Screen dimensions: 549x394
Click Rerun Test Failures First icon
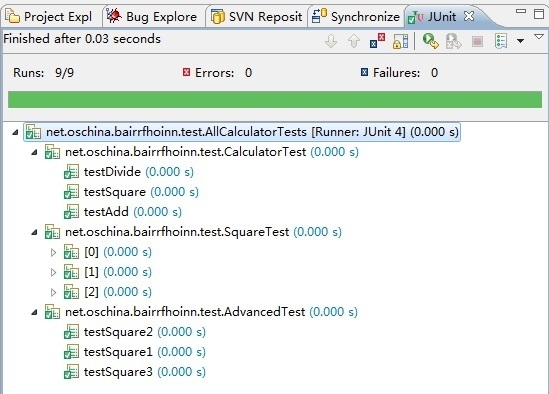point(453,41)
